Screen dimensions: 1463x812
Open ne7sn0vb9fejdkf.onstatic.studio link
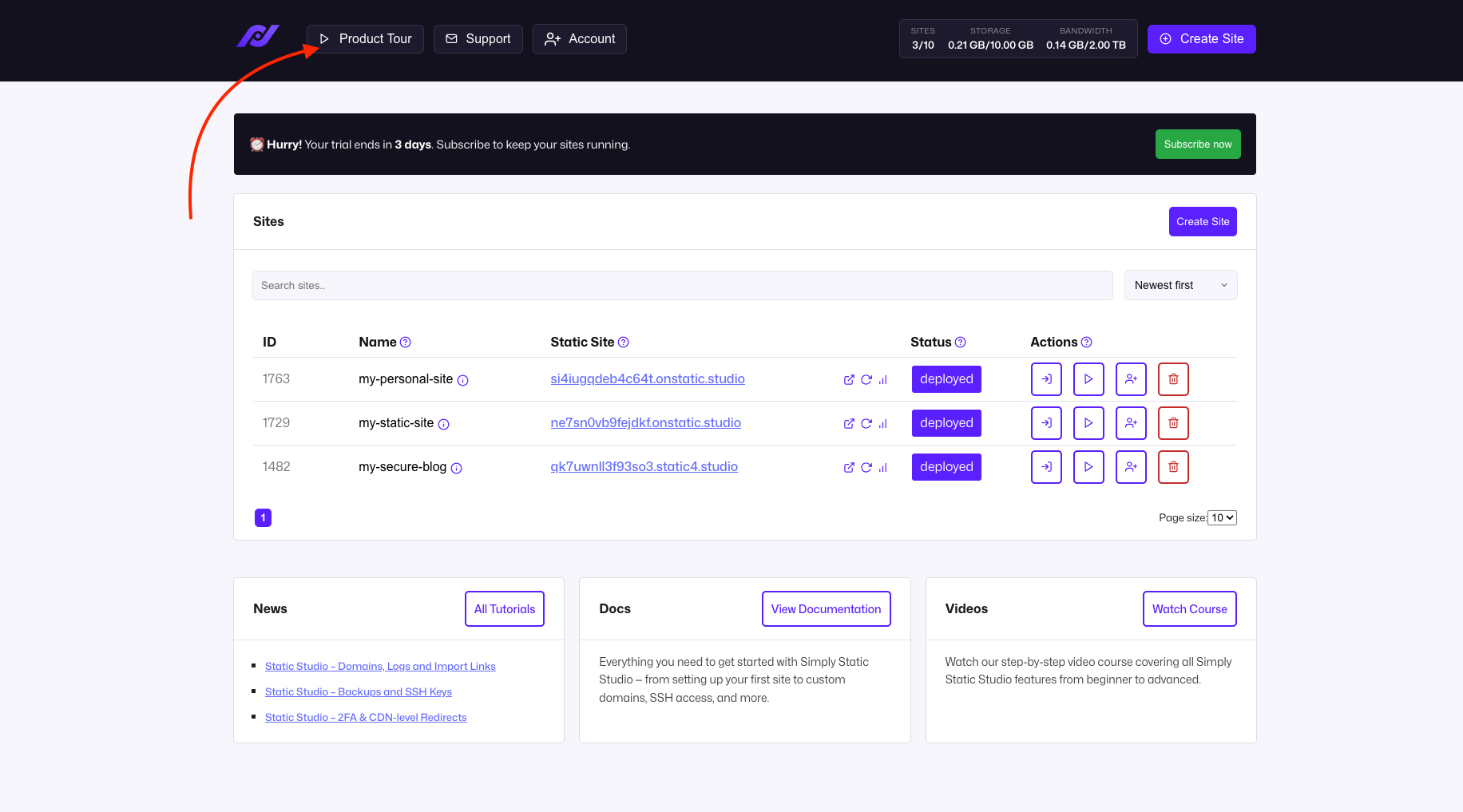click(645, 423)
